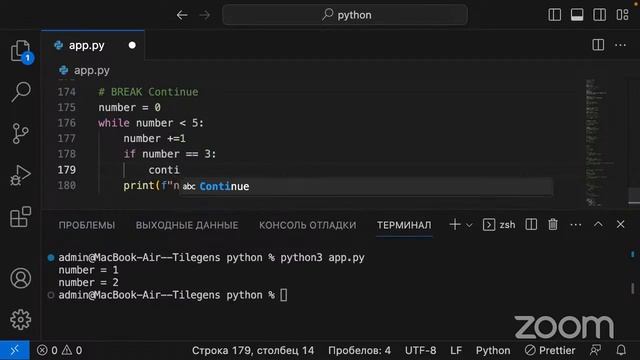Open errors and warnings count in status bar
This screenshot has height=360, width=640.
click(x=60, y=350)
